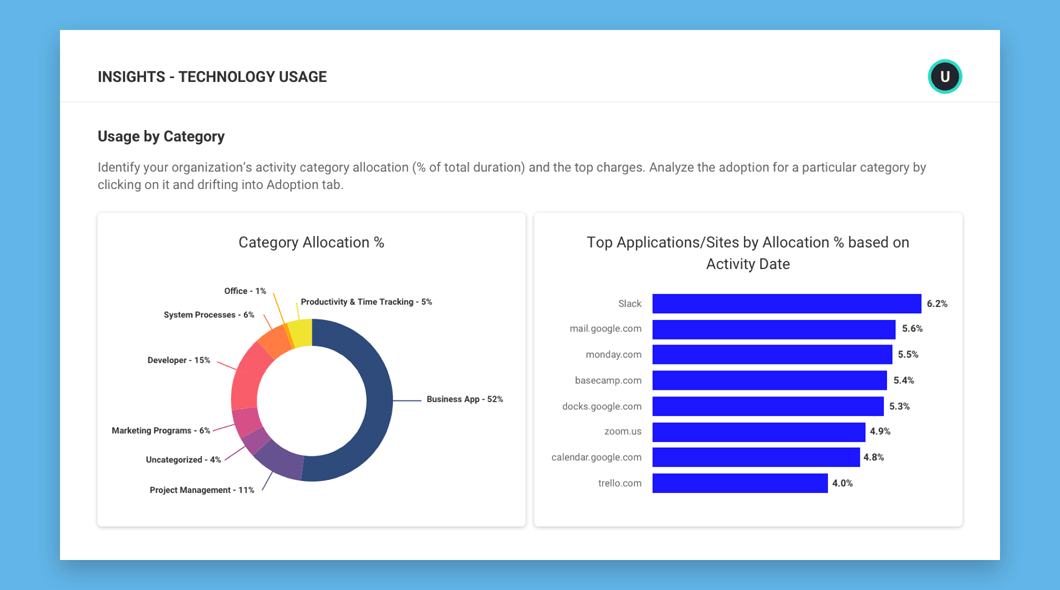Click the System Processes orange segment

[x=276, y=341]
